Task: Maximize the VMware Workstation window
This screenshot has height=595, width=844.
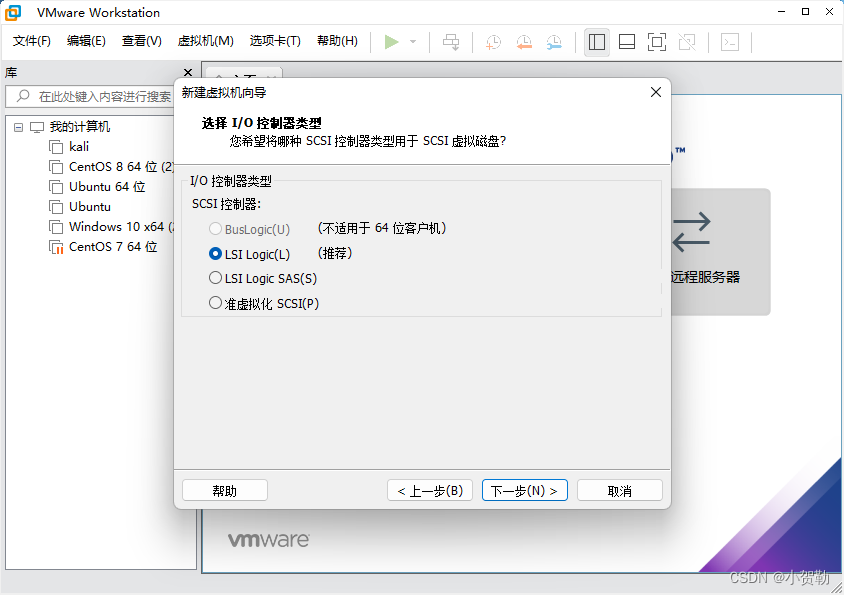Action: point(805,12)
